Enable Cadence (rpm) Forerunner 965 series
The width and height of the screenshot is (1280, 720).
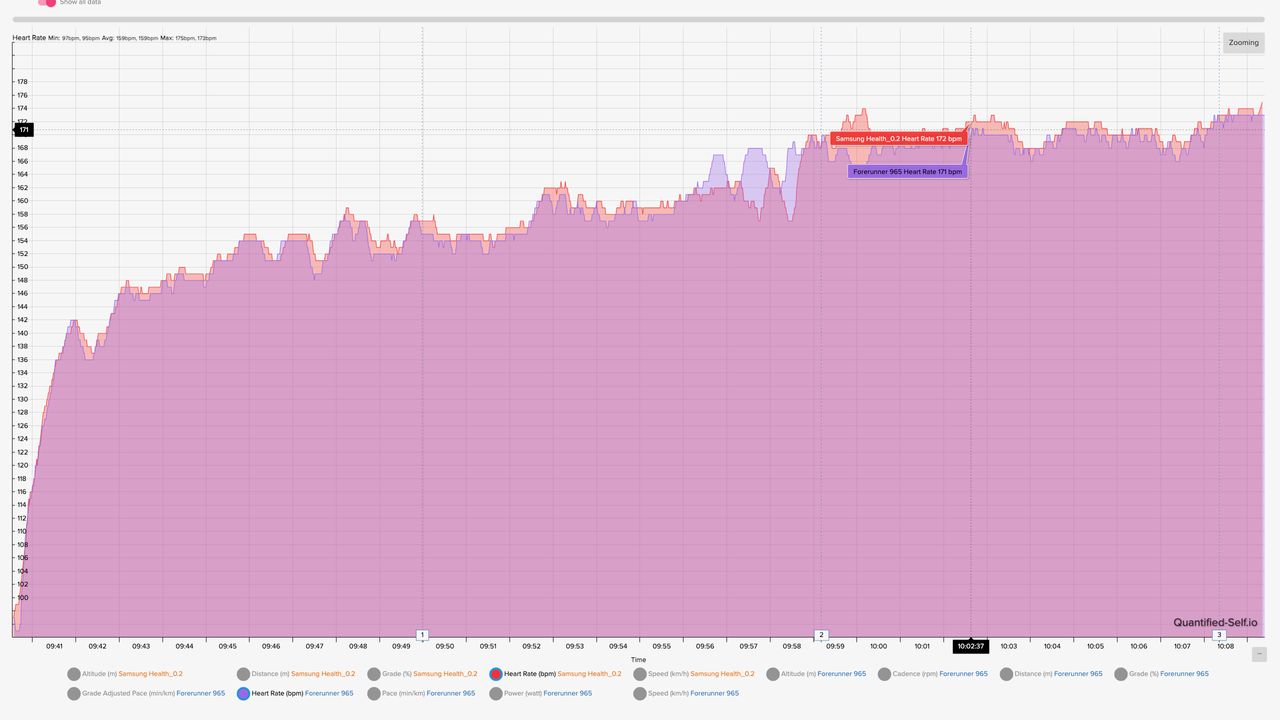[x=884, y=674]
